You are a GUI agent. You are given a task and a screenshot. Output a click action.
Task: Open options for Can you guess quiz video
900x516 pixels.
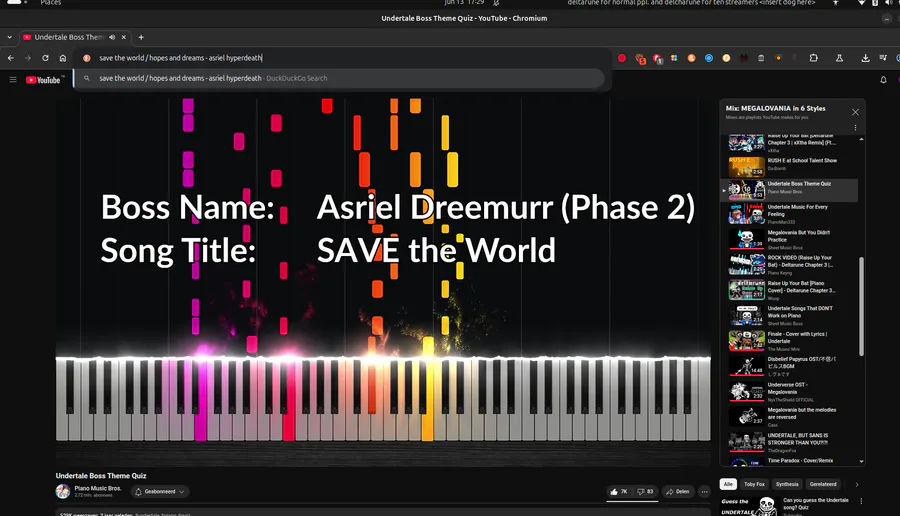[861, 501]
